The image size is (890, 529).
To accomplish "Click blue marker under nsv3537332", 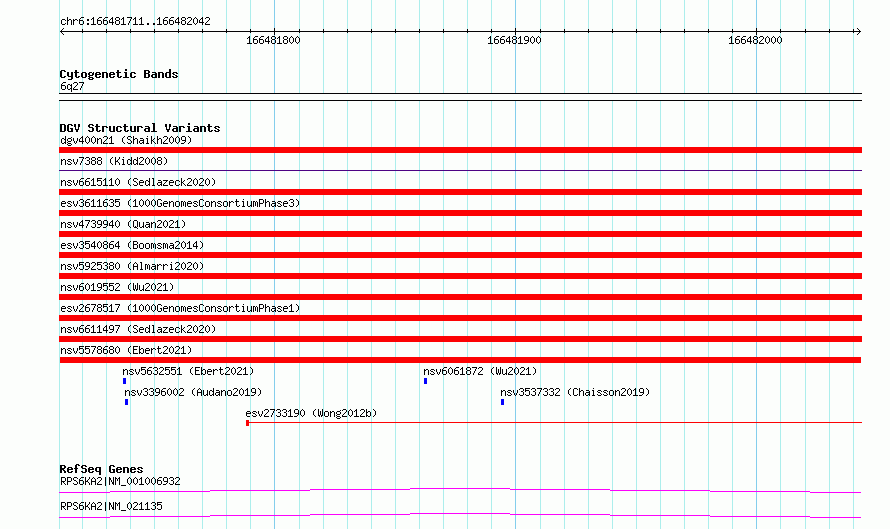I will [502, 402].
